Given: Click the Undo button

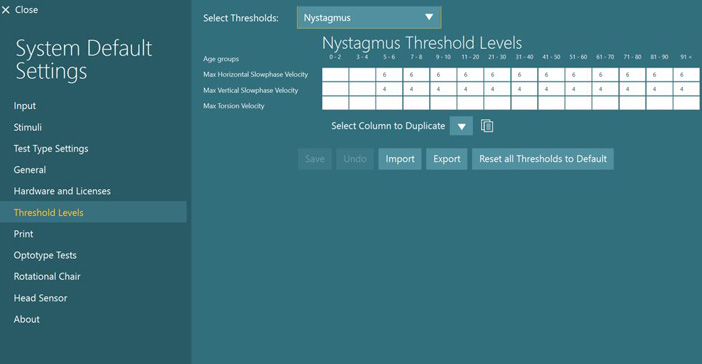Looking at the screenshot, I should pos(355,159).
